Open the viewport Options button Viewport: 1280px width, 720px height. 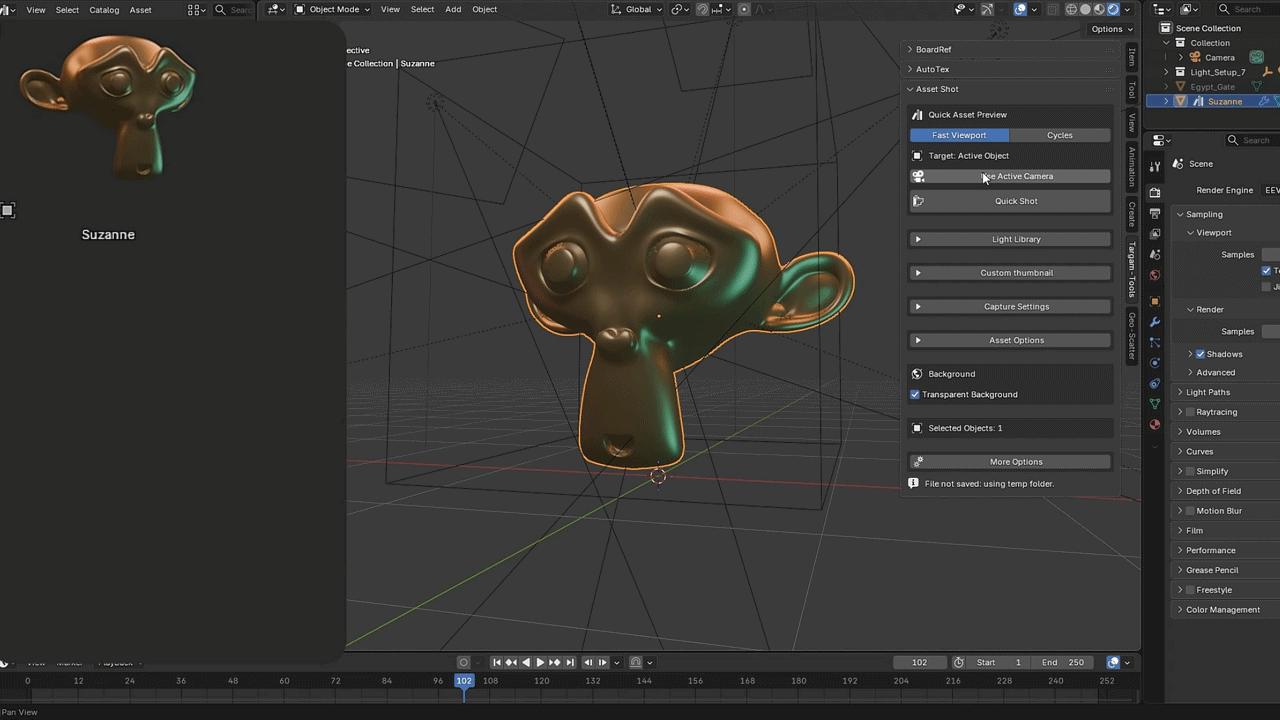click(x=1111, y=29)
